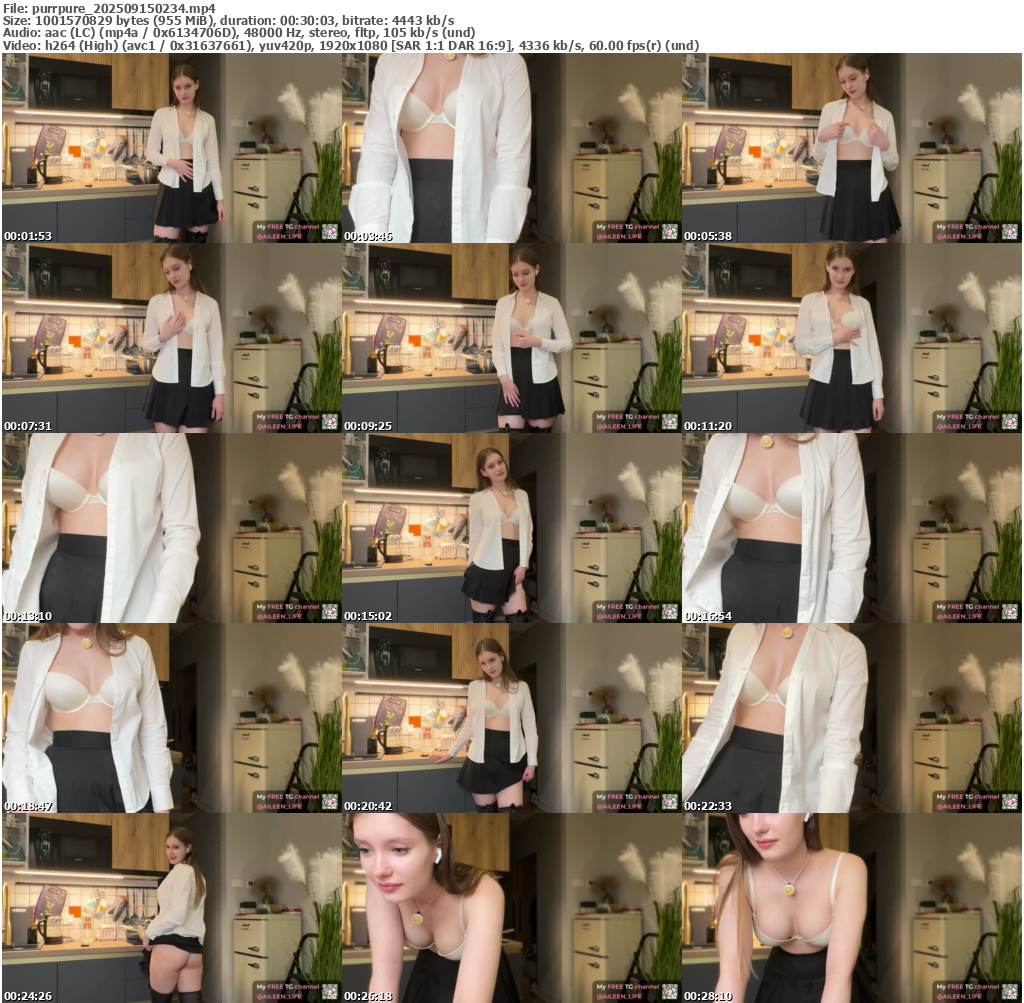Viewport: 1024px width, 1003px height.
Task: Jump to the frame at 00:20:42
Action: (x=511, y=718)
